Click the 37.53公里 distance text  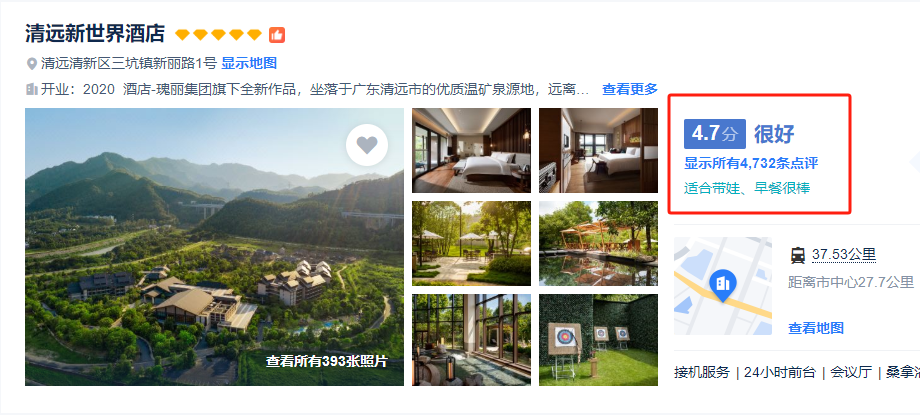[844, 255]
